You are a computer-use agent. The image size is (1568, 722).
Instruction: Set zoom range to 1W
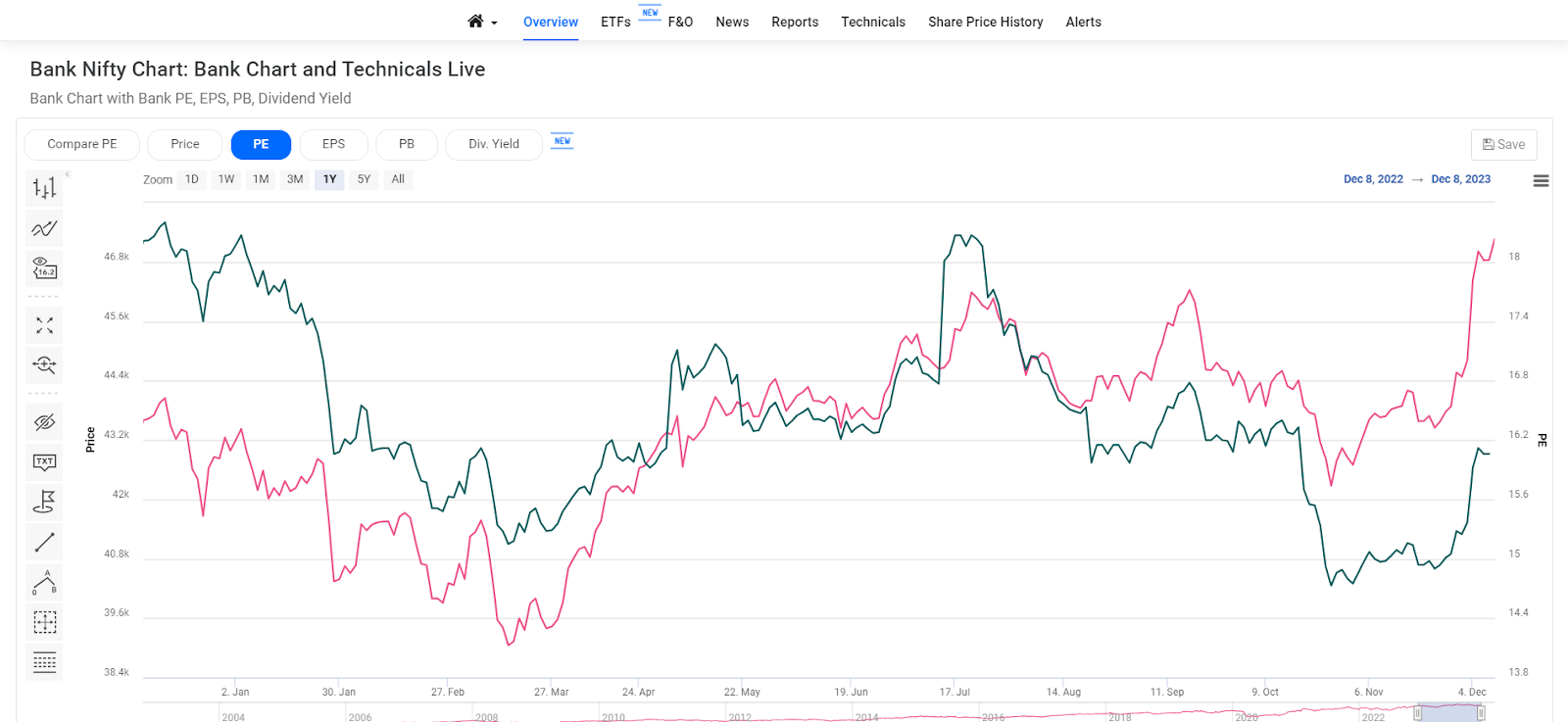tap(226, 179)
